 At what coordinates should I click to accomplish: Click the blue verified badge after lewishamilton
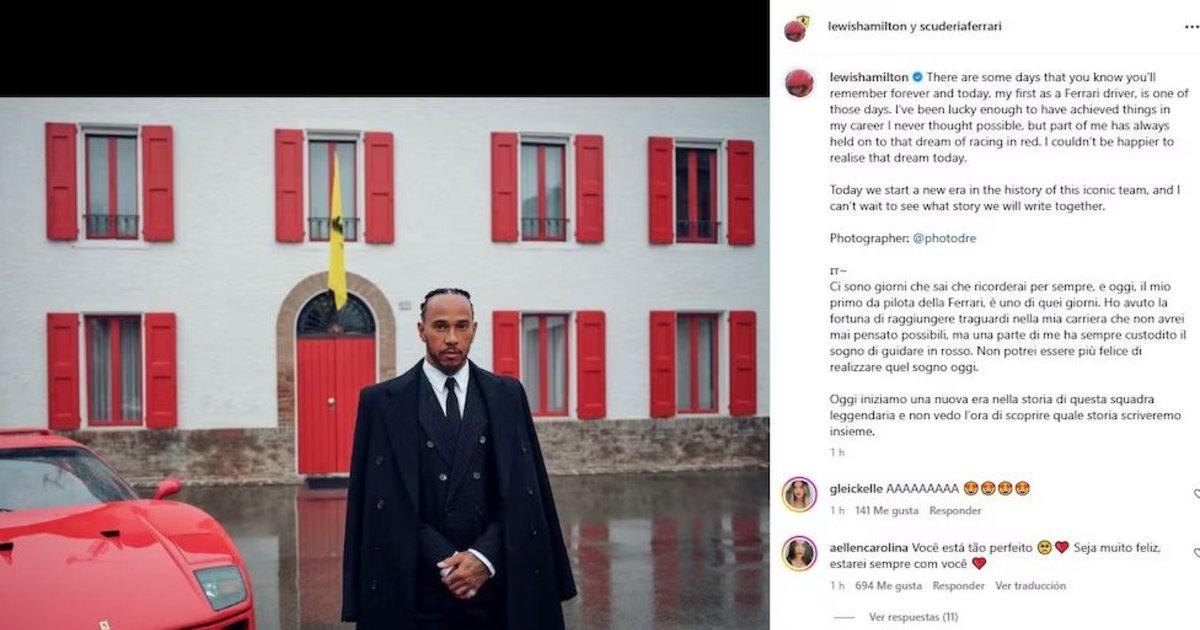(917, 77)
